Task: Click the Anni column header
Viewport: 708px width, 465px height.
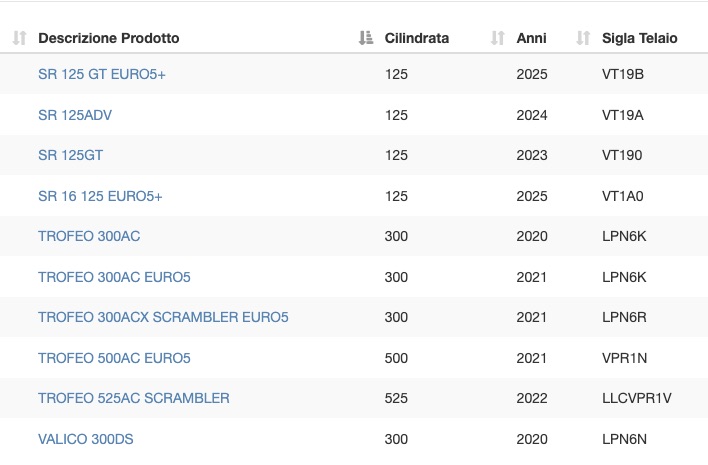Action: (531, 38)
